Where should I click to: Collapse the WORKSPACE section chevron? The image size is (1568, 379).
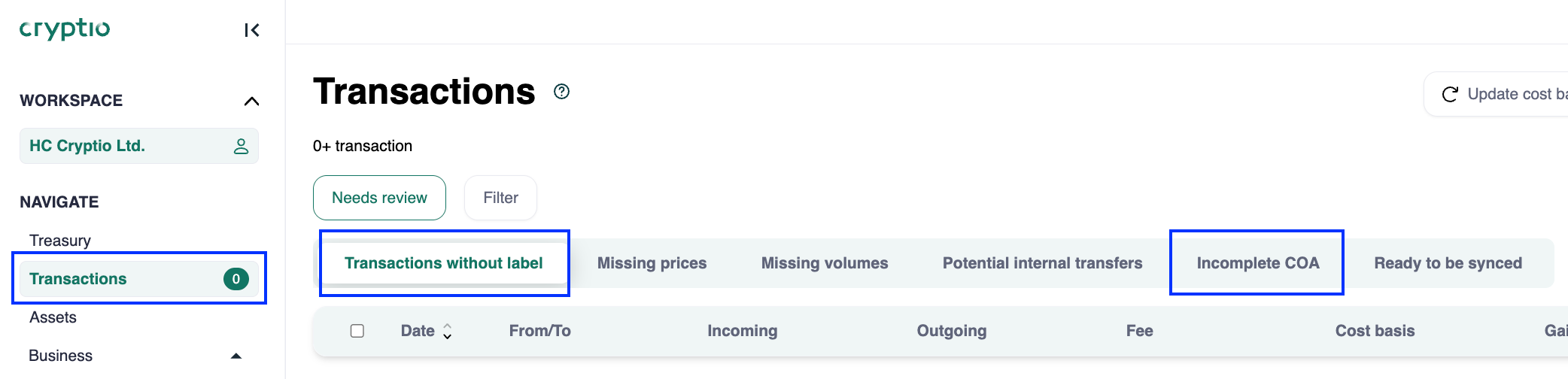click(x=251, y=101)
